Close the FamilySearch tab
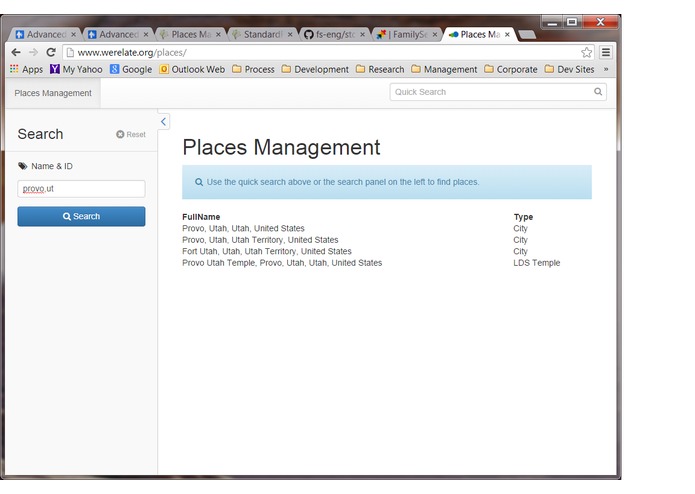This screenshot has height=494, width=695. click(435, 34)
